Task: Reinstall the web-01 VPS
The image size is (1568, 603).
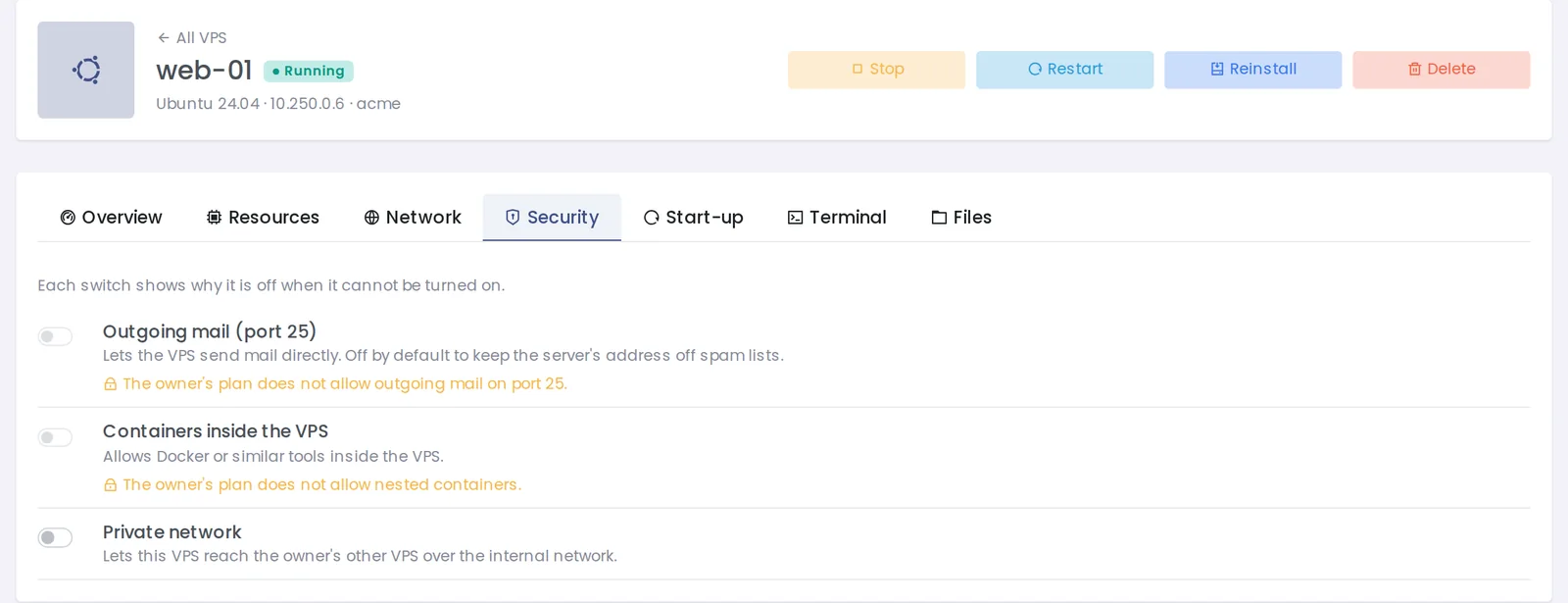Action: coord(1252,70)
